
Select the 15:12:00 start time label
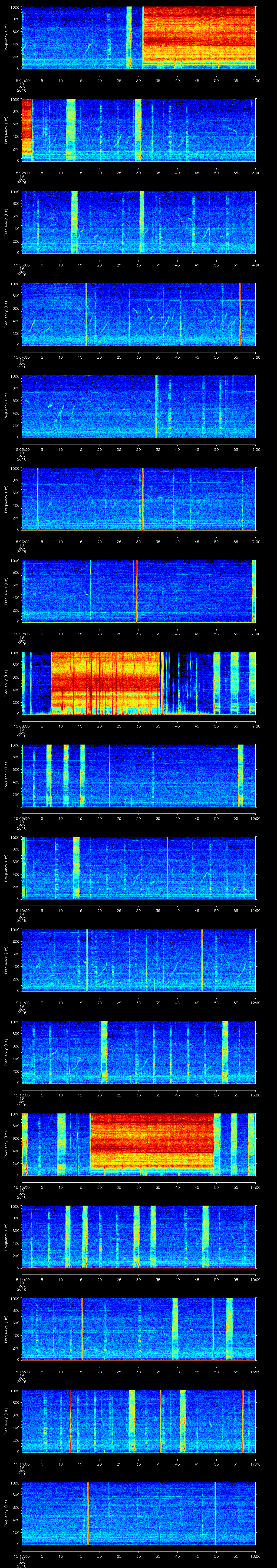tap(22, 1095)
